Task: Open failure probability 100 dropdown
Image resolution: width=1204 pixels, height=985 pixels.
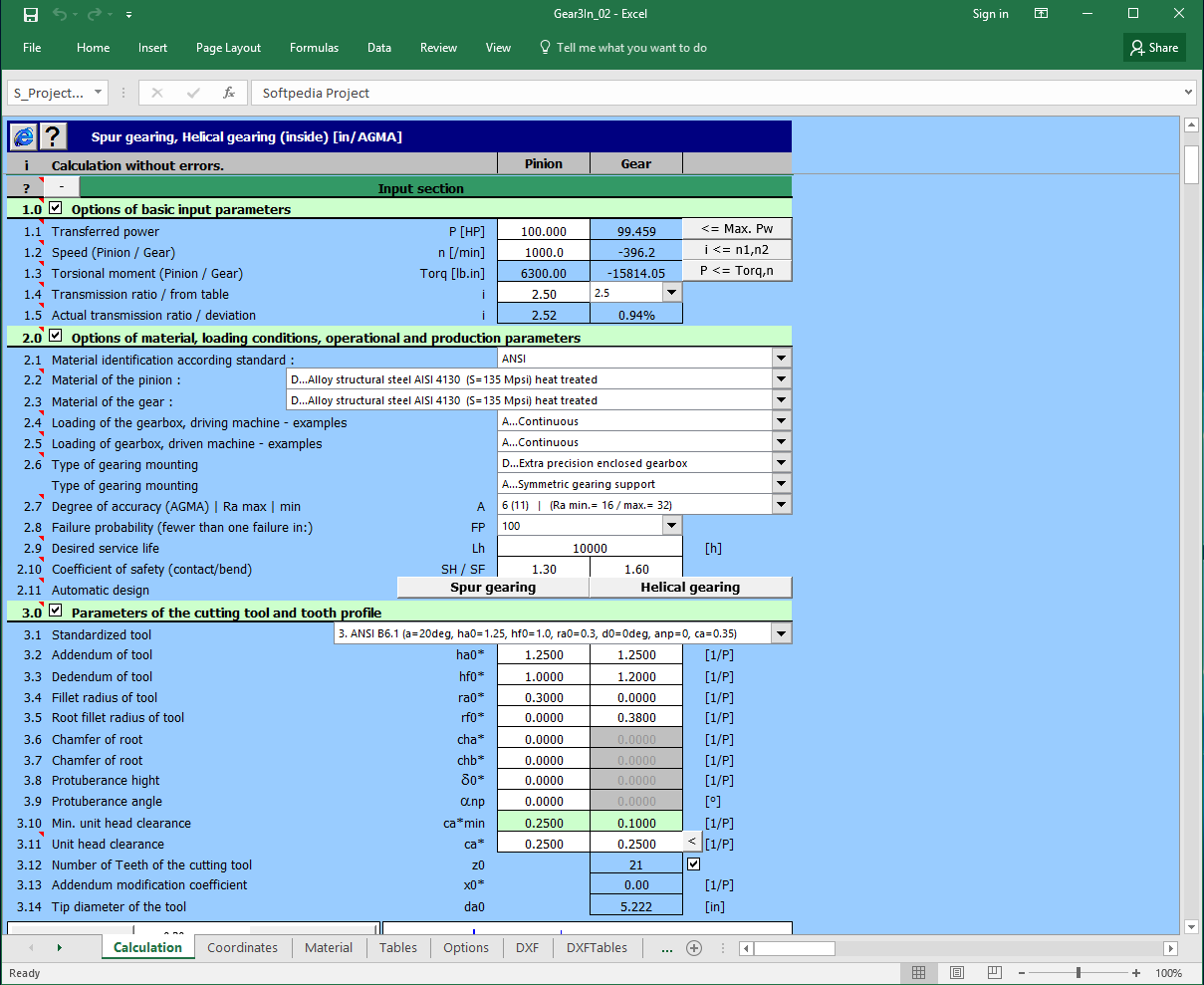Action: tap(672, 526)
